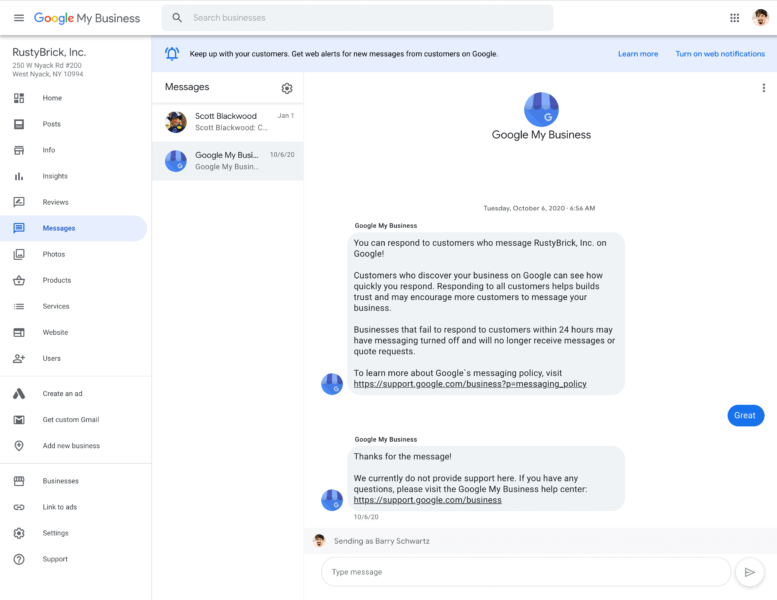Go to Home in sidebar
This screenshot has width=777, height=600.
tap(52, 98)
